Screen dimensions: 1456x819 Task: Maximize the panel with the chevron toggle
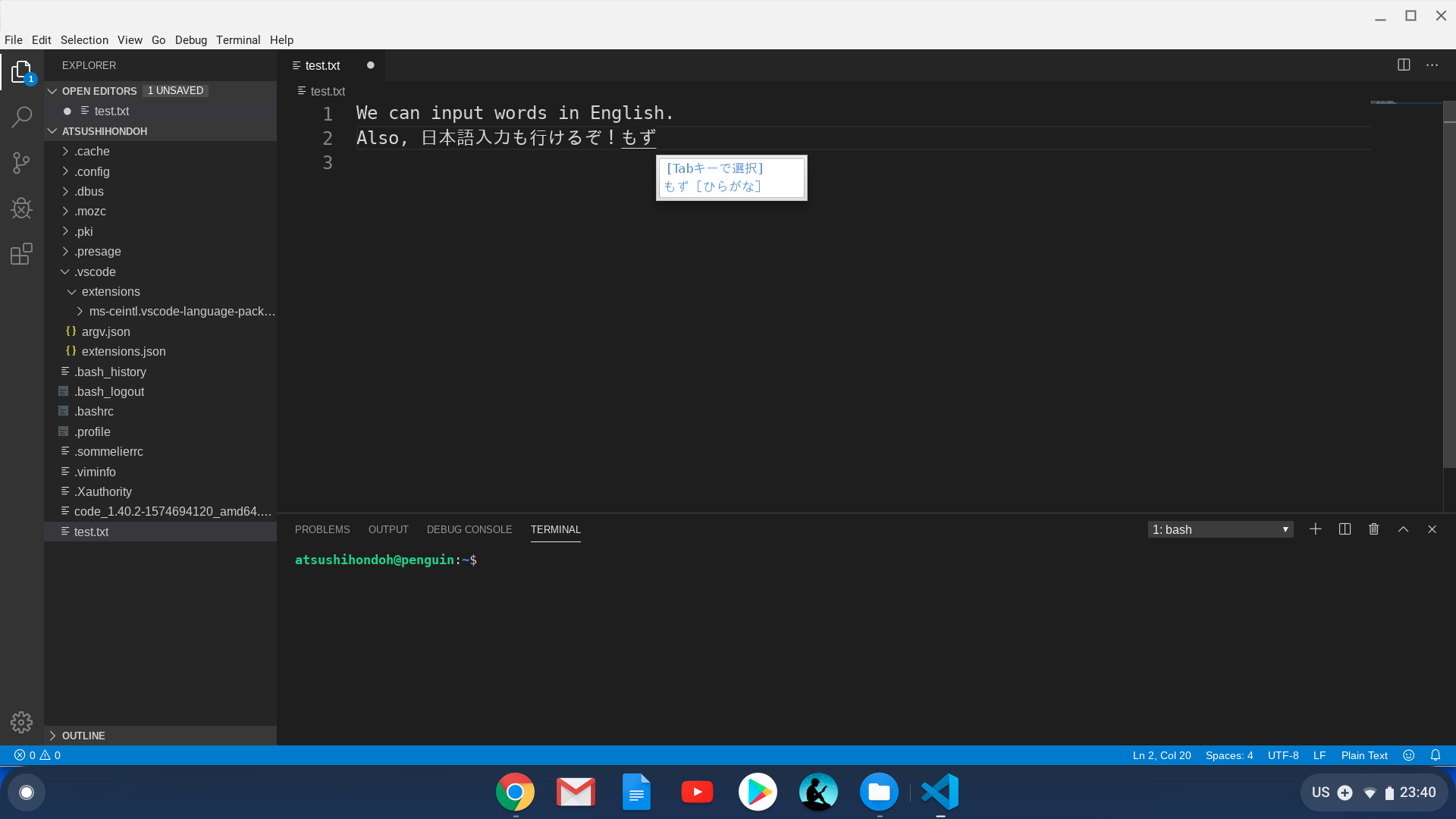pyautogui.click(x=1404, y=529)
